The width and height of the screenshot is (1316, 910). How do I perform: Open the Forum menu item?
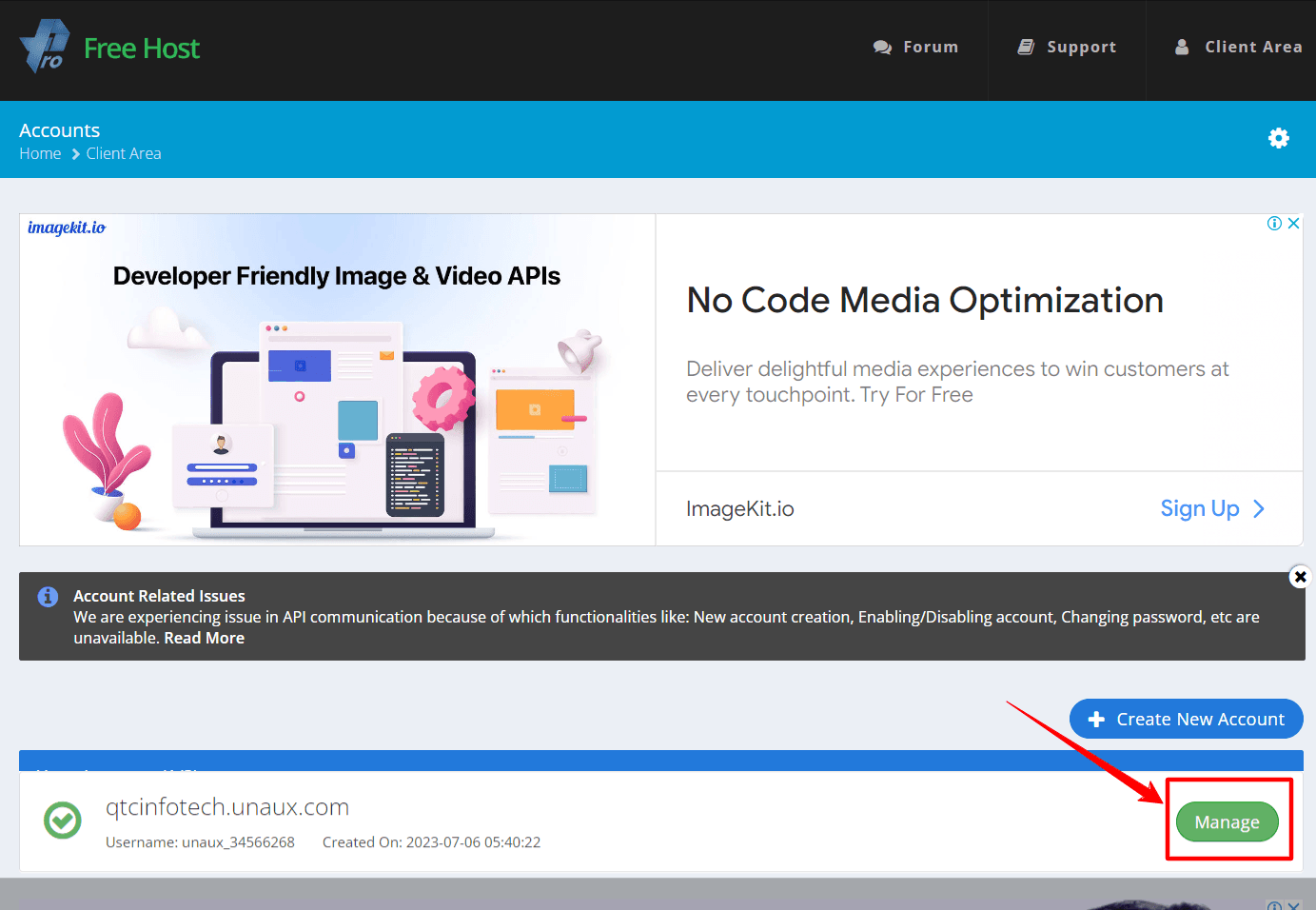pos(915,48)
